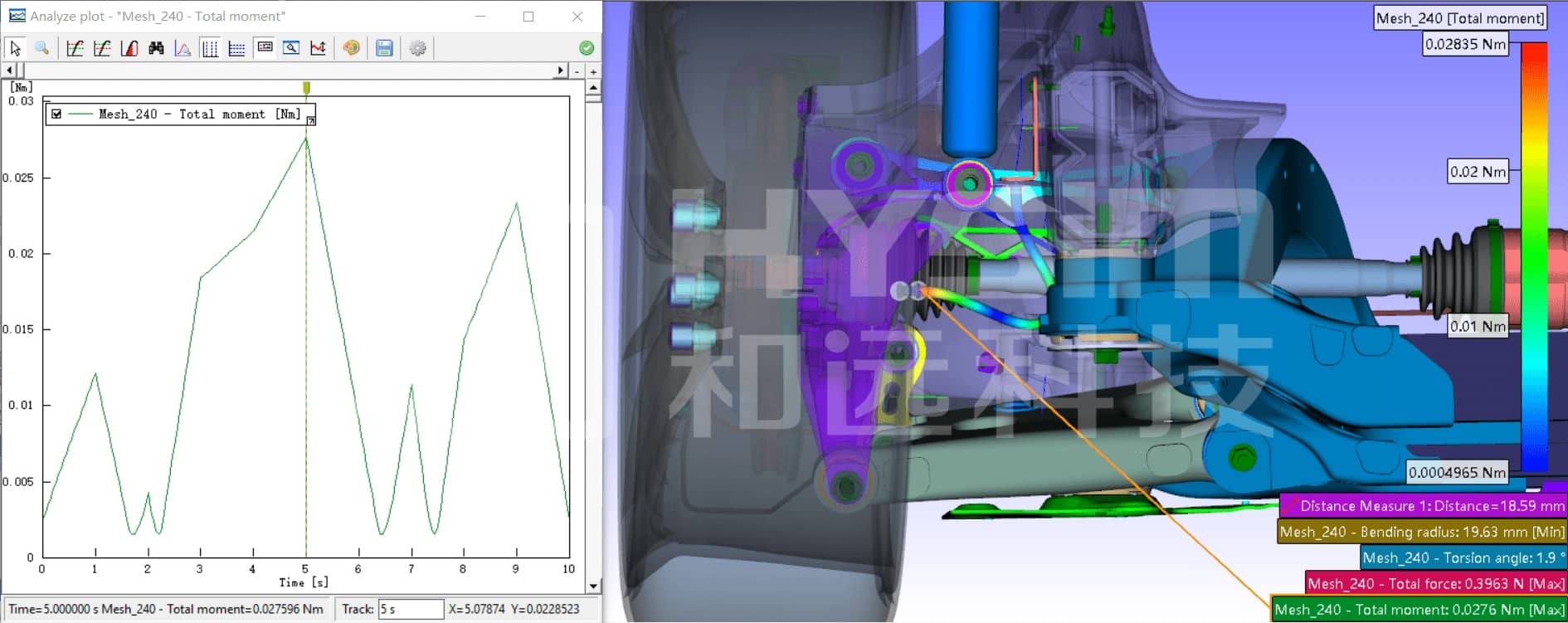Toggle vertical grid lines icon
The image size is (1568, 623).
(x=210, y=48)
